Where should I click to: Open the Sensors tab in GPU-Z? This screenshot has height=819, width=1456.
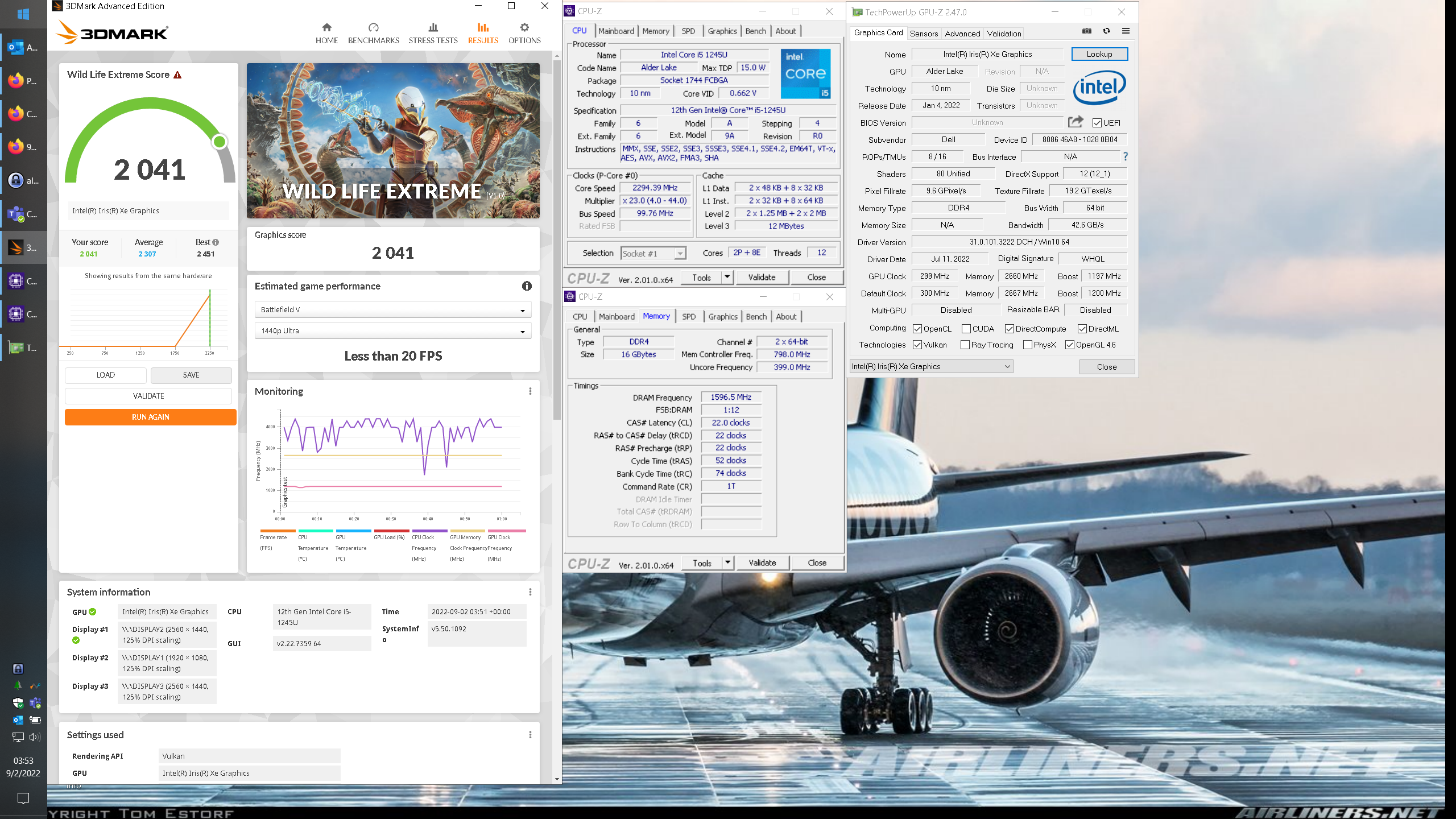924,34
